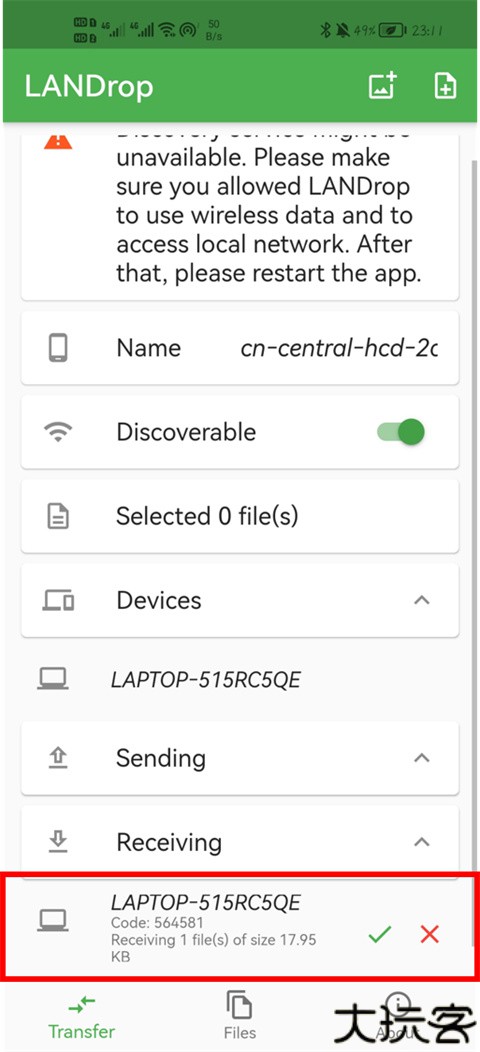
Task: Open the Transfer tab
Action: tap(81, 1015)
